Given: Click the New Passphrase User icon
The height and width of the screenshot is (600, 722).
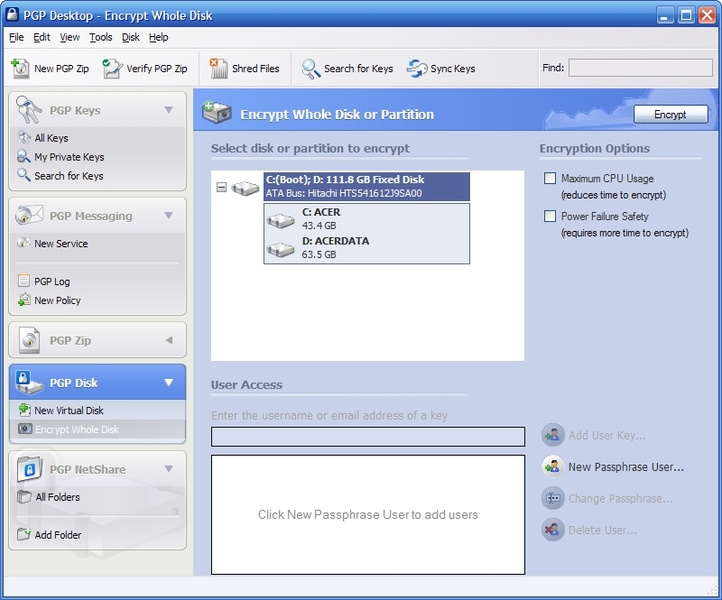Looking at the screenshot, I should tap(553, 466).
